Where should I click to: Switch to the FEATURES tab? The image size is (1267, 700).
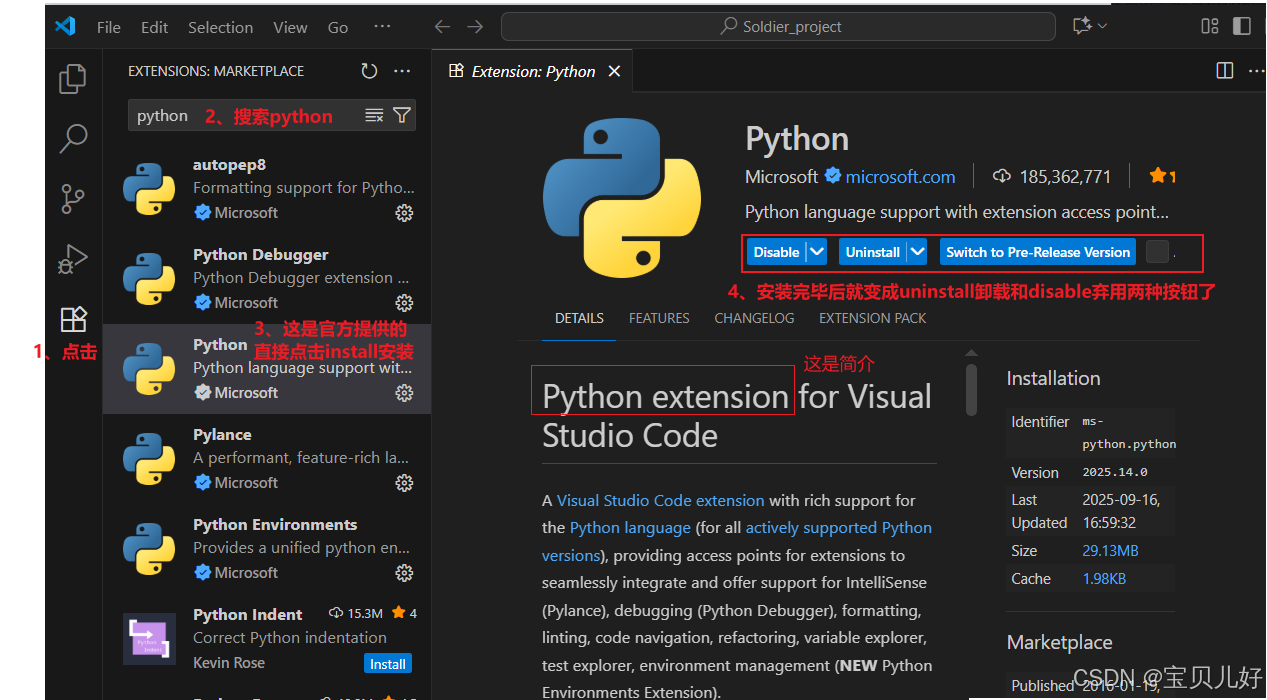(659, 318)
